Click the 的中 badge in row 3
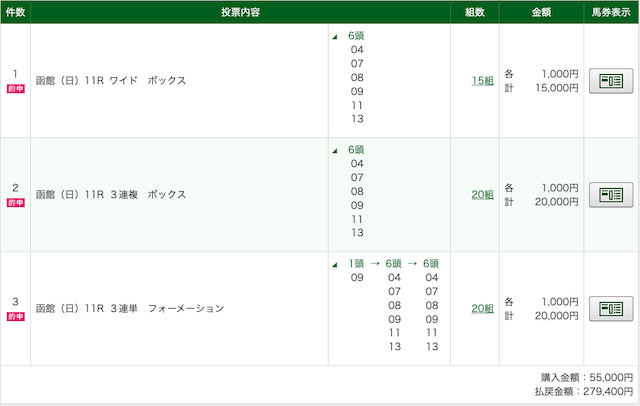 pyautogui.click(x=16, y=316)
